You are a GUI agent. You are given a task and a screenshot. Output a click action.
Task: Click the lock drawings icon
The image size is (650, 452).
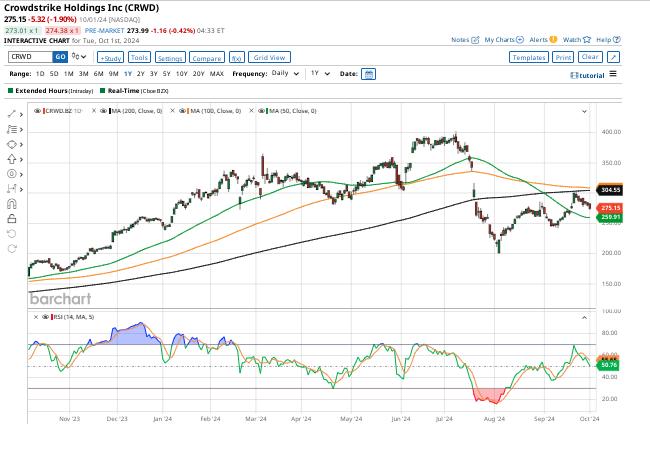12,219
